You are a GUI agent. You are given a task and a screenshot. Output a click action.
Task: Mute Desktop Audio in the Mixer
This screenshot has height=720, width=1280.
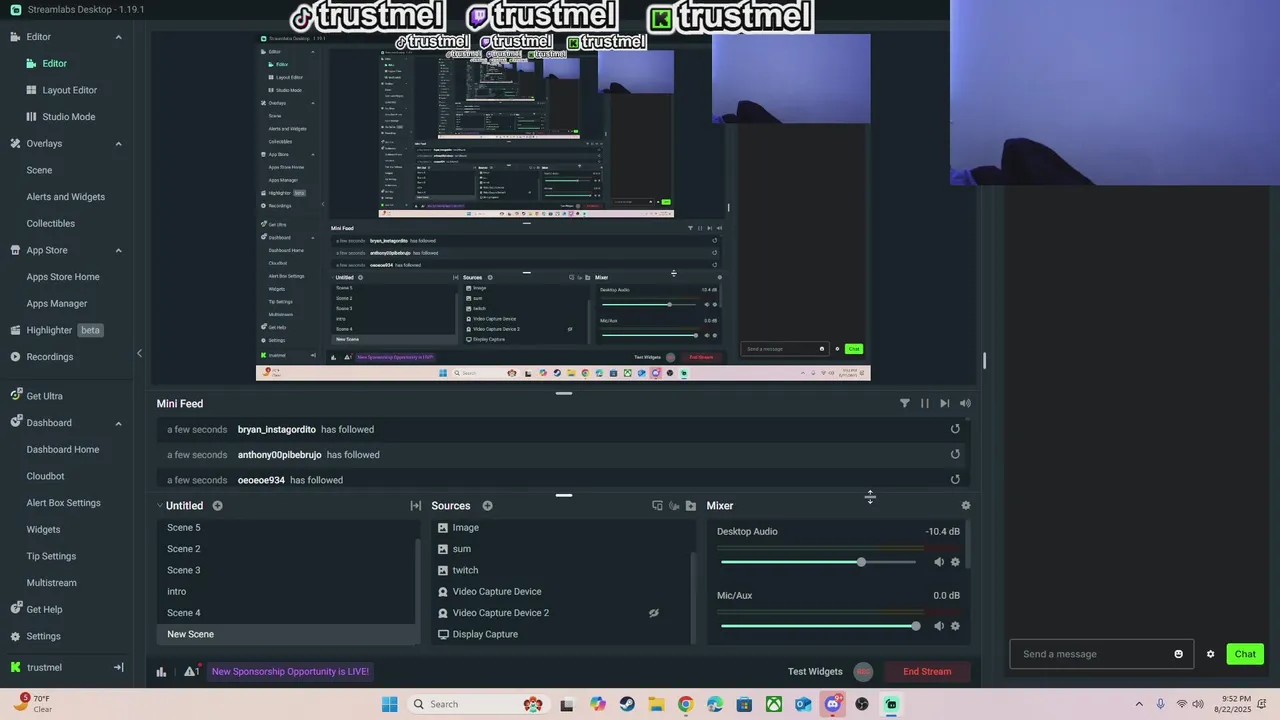click(x=939, y=562)
